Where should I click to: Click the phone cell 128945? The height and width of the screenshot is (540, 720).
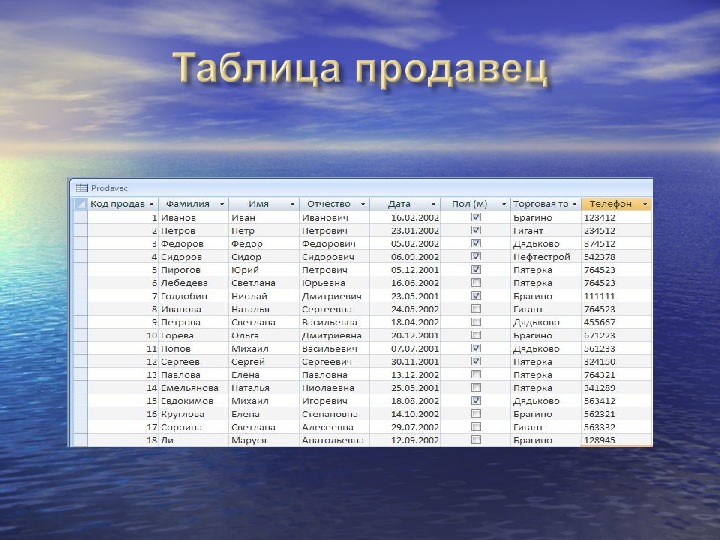point(616,440)
